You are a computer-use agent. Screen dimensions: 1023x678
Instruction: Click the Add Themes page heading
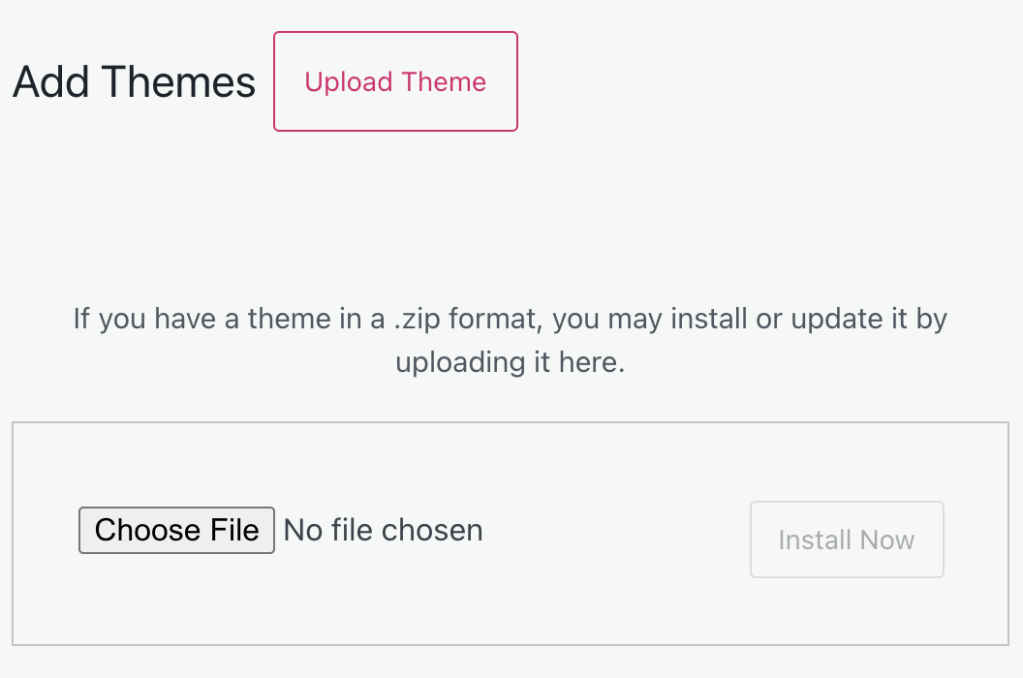click(132, 81)
